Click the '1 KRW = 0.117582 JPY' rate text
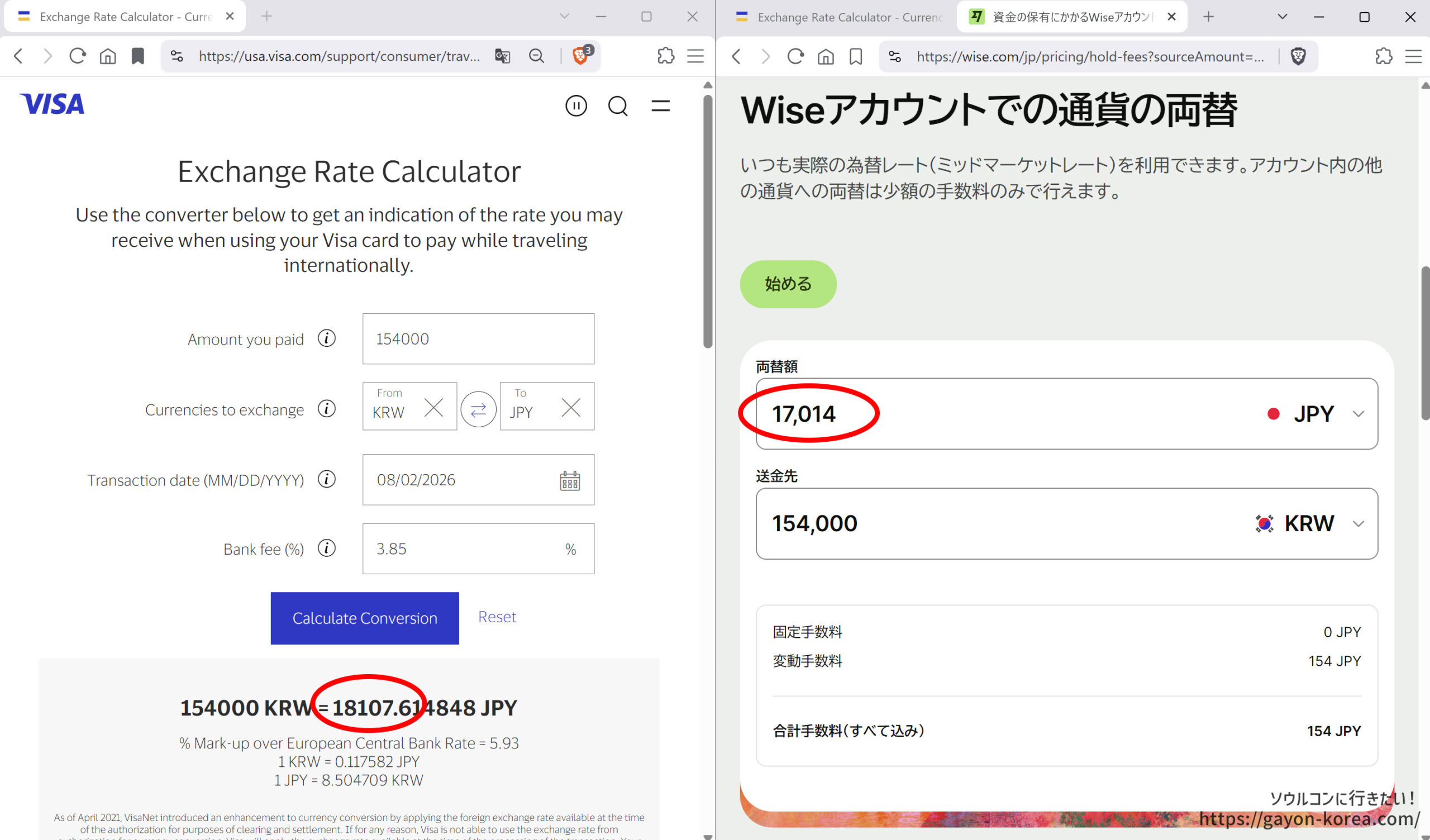This screenshot has height=840, width=1430. tap(349, 761)
